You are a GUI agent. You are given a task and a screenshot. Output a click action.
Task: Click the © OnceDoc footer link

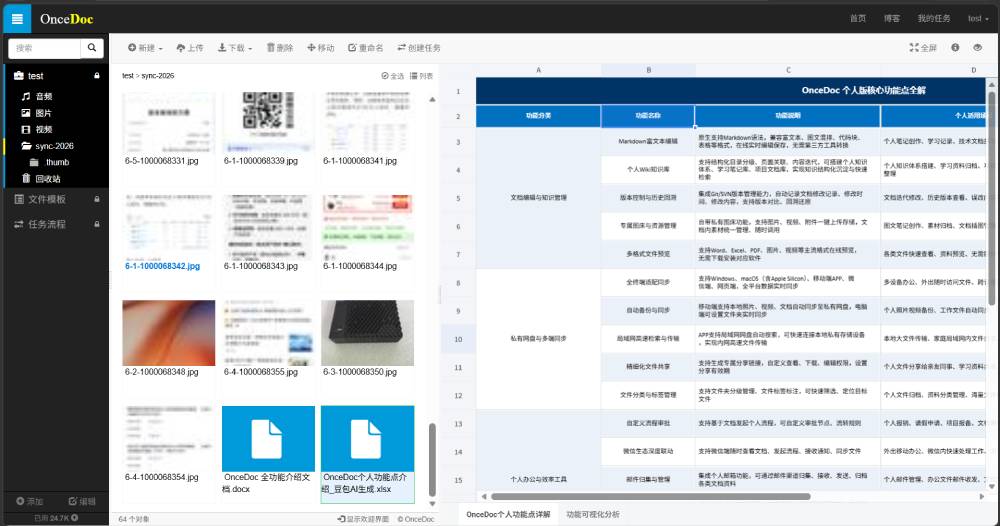[416, 519]
